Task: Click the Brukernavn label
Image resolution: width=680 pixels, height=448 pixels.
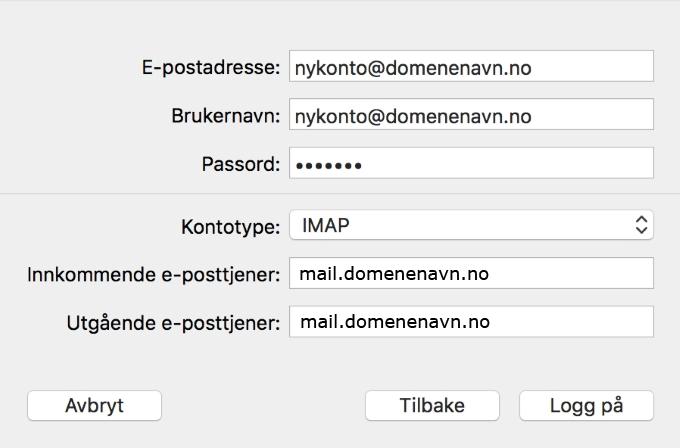Action: [x=226, y=116]
